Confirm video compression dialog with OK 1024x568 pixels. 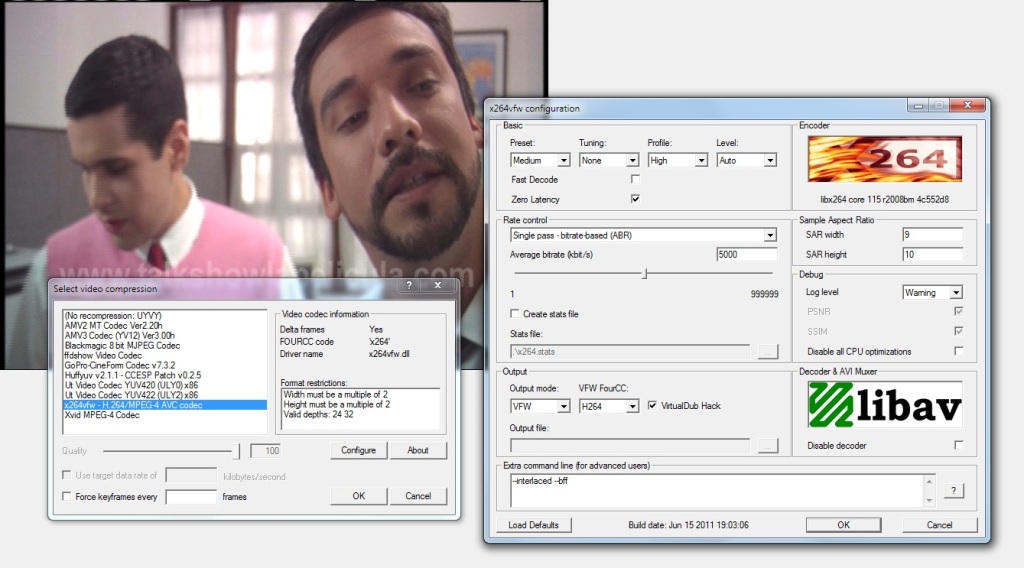359,496
